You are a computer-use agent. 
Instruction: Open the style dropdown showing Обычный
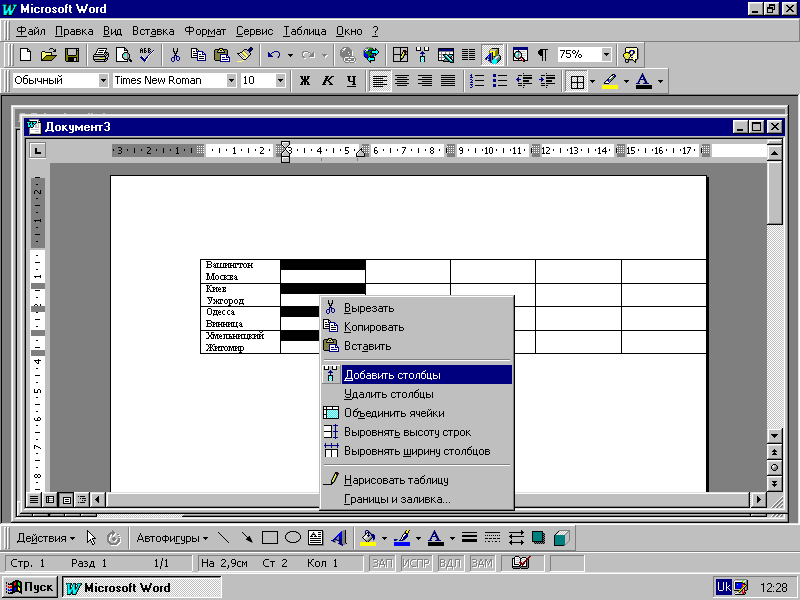coord(103,80)
